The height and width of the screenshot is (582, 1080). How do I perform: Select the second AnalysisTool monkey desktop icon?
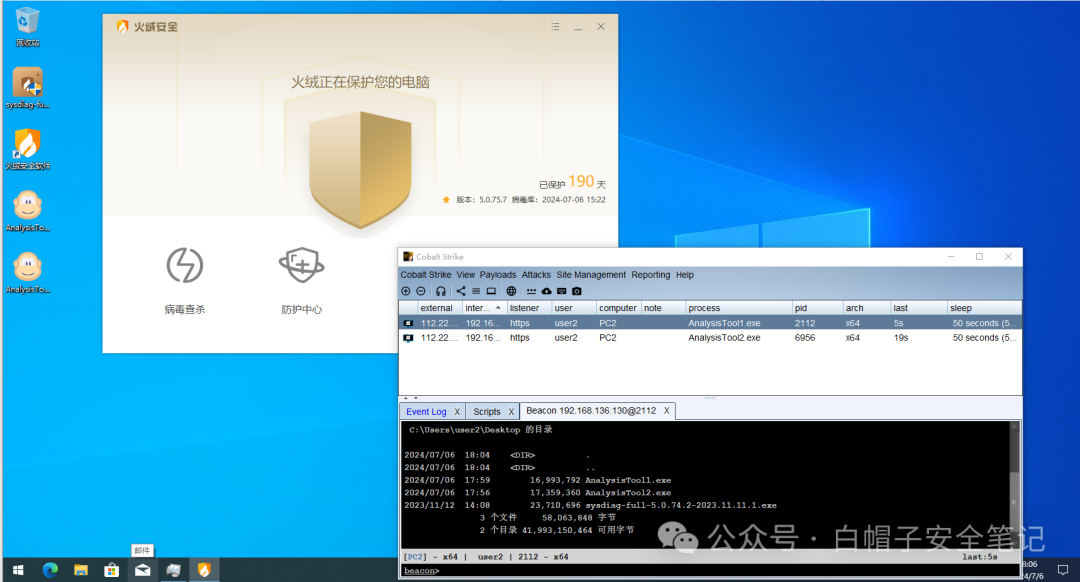pos(27,273)
